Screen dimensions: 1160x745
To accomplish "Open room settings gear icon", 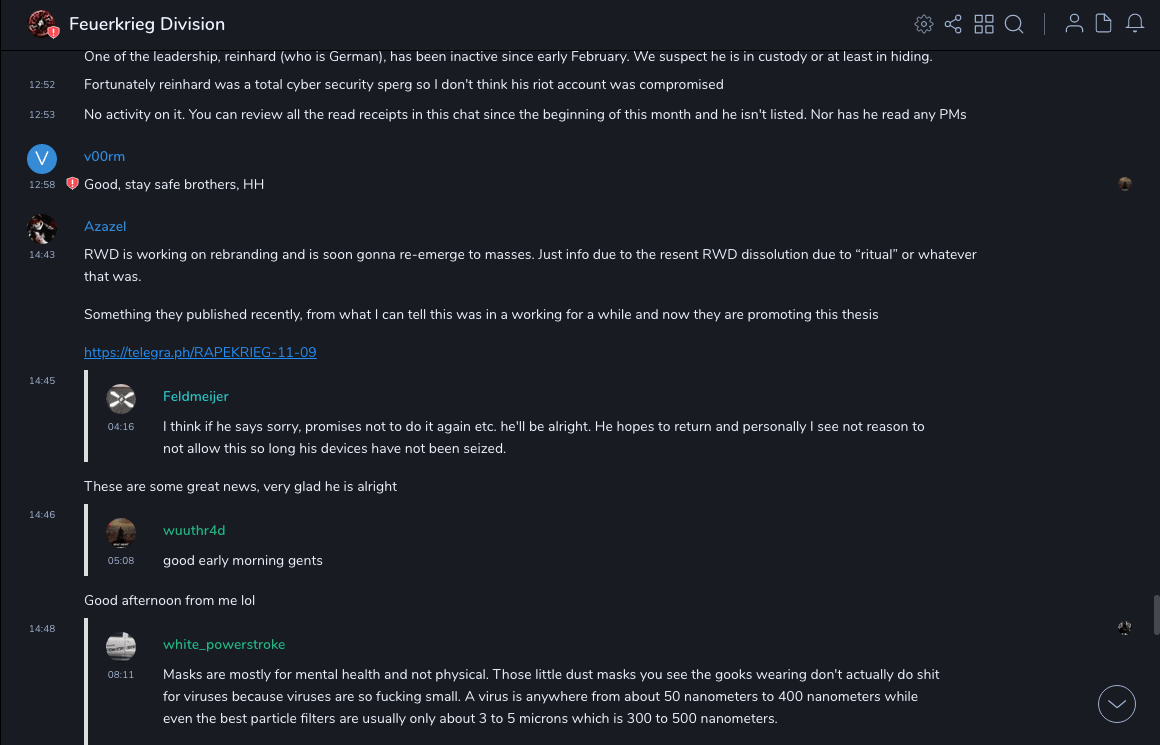I will click(x=924, y=24).
